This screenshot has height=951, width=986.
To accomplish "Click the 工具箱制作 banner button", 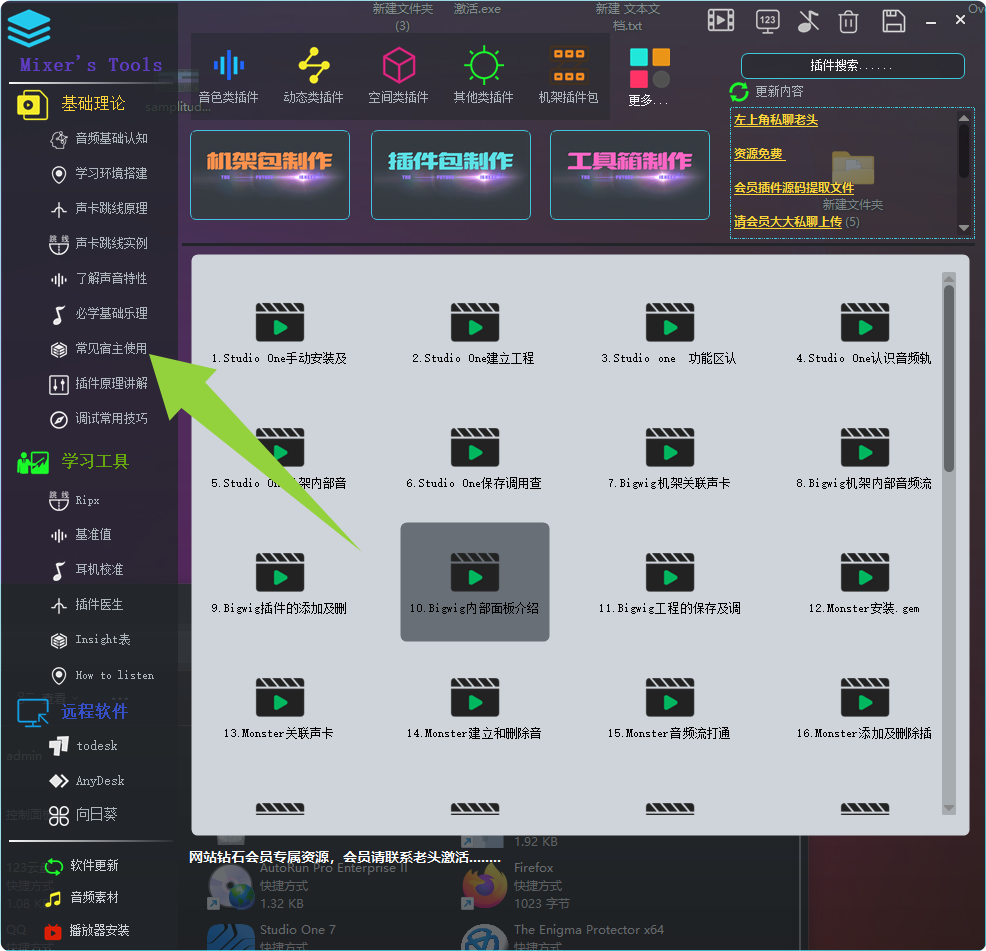I will tap(629, 175).
